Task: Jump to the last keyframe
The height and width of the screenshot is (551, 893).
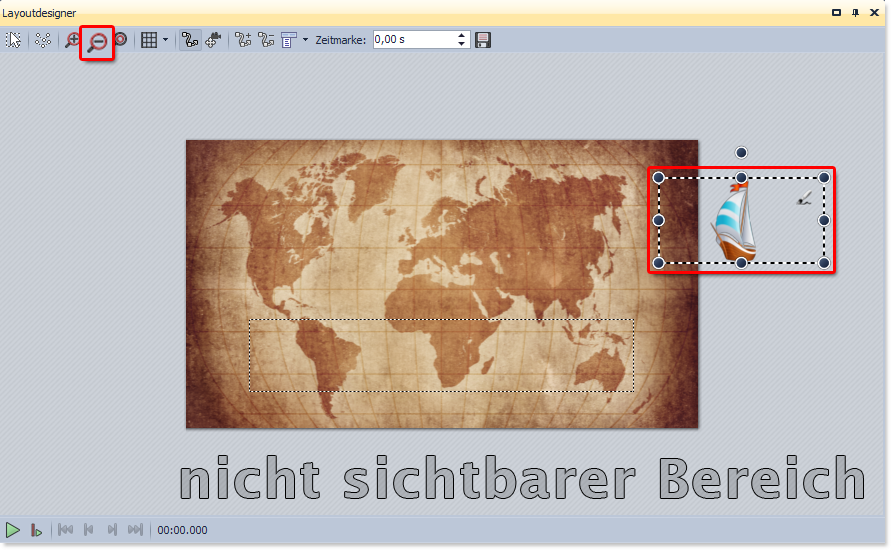Action: point(136,530)
